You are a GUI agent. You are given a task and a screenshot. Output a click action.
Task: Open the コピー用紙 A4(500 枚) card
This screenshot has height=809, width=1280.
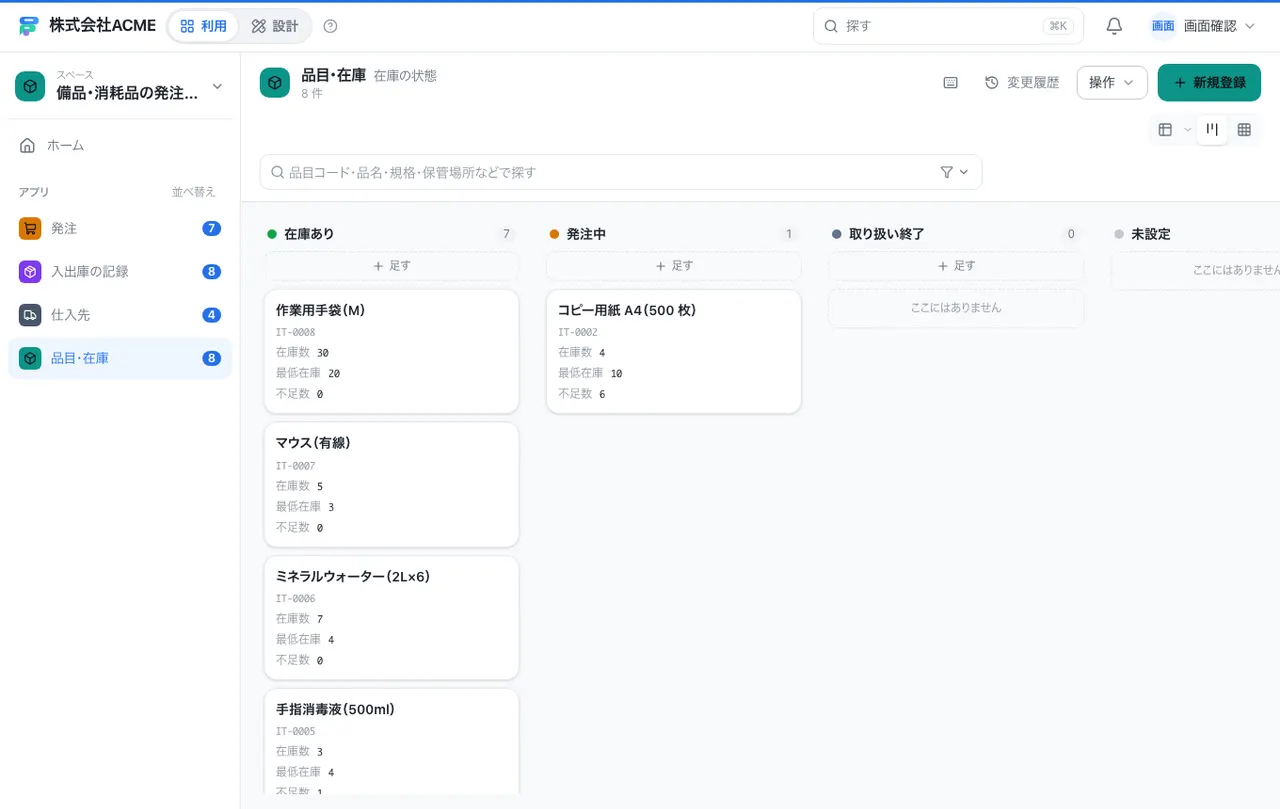[673, 351]
